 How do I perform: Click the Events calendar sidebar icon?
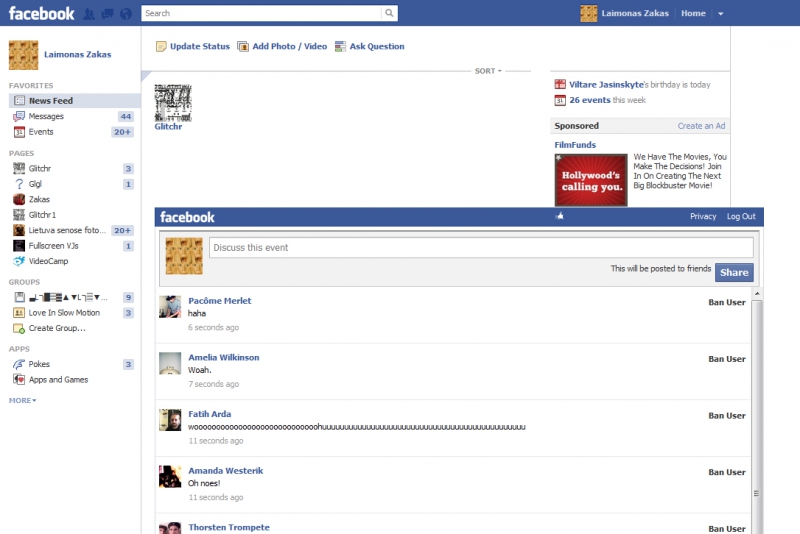[19, 132]
